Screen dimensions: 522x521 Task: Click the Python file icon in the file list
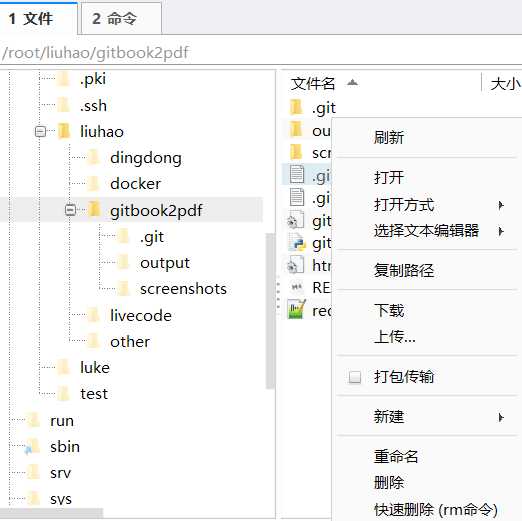tap(296, 242)
